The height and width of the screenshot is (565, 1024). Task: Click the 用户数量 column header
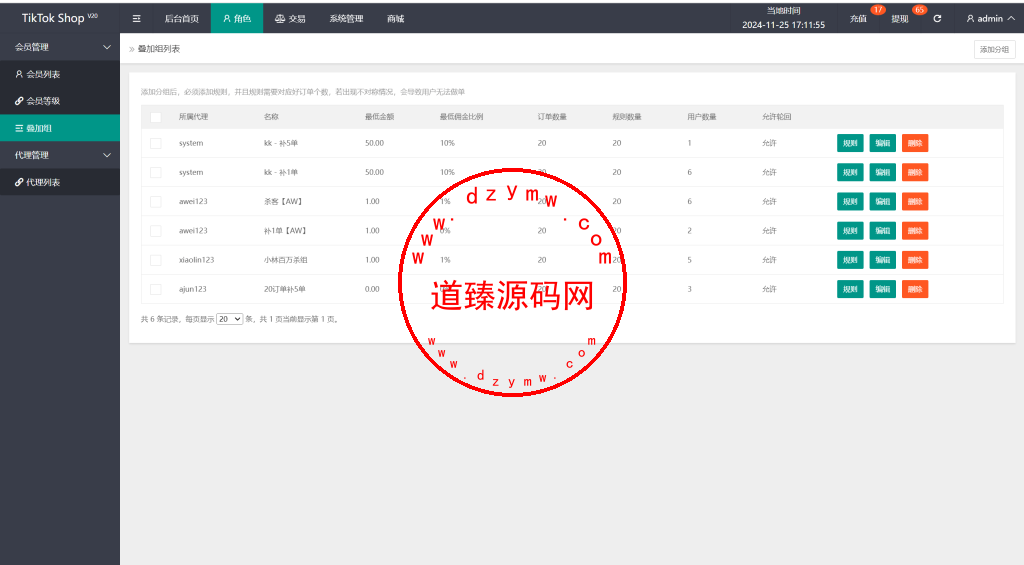(x=702, y=117)
